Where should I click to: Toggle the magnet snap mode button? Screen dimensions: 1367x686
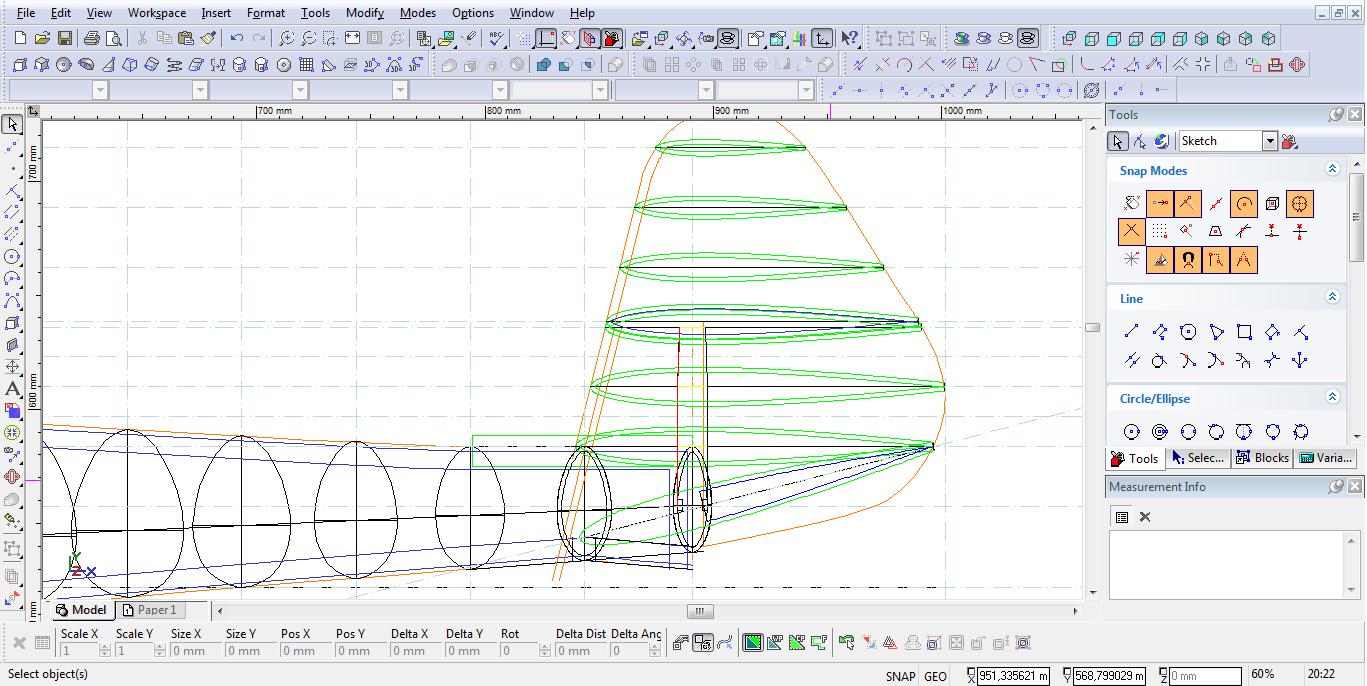click(1187, 260)
